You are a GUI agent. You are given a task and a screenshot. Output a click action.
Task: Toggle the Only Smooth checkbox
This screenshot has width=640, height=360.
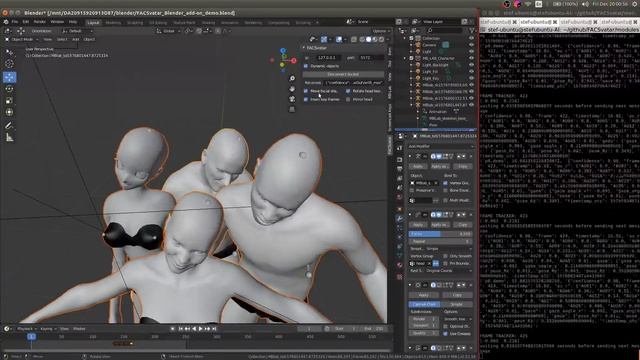coord(445,256)
